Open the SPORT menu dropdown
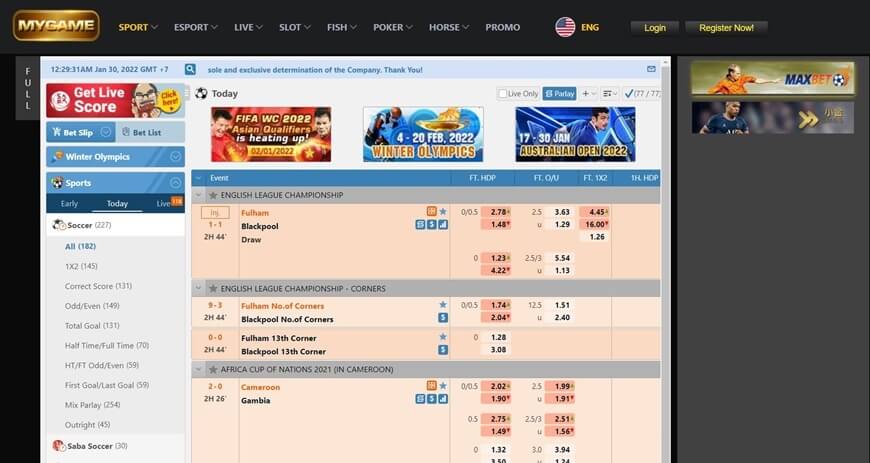Viewport: 870px width, 463px height. 138,27
